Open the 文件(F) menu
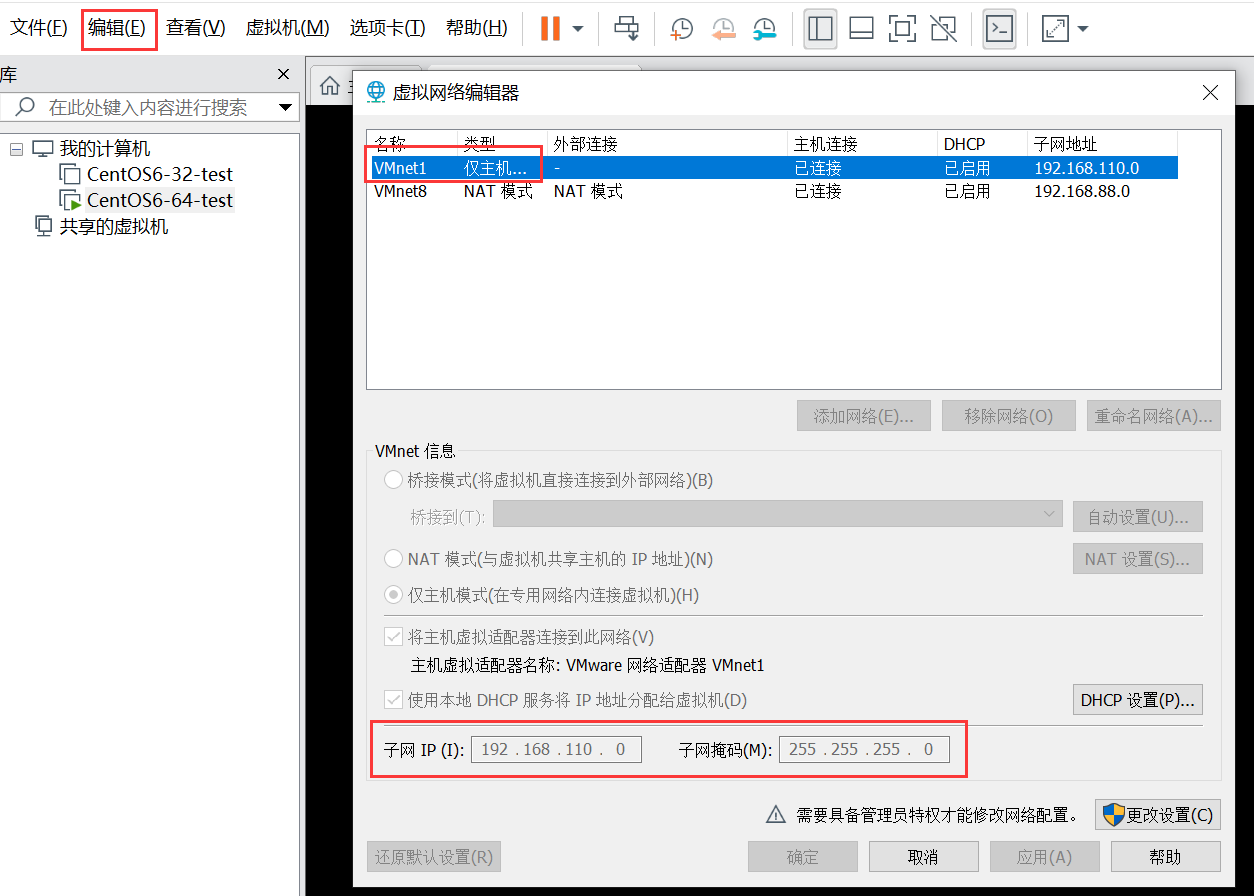Screen dimensions: 1254x896 tap(39, 28)
